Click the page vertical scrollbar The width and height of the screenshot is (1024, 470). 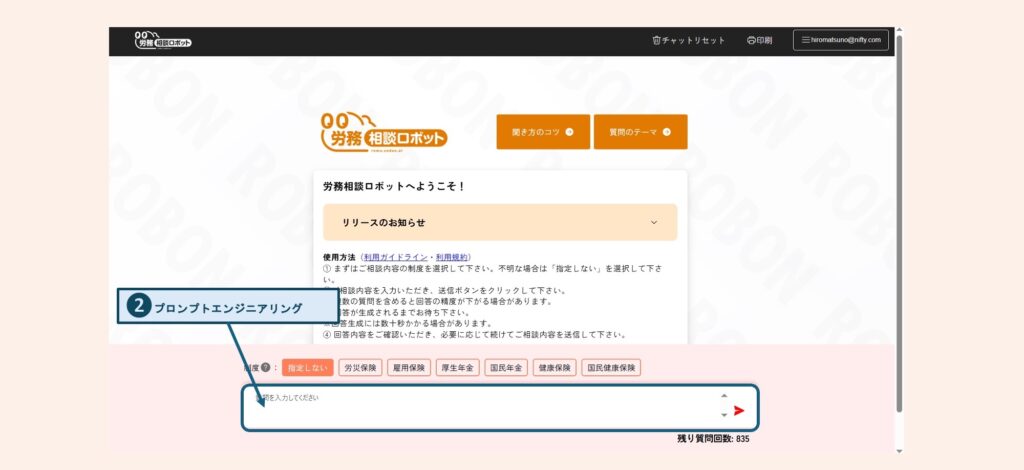[x=899, y=224]
